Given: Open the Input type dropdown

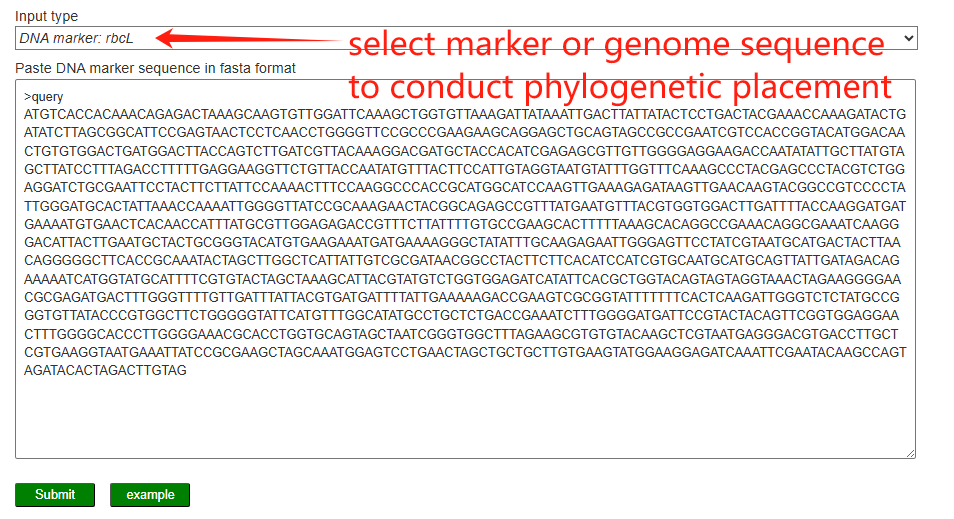Looking at the screenshot, I should point(465,38).
